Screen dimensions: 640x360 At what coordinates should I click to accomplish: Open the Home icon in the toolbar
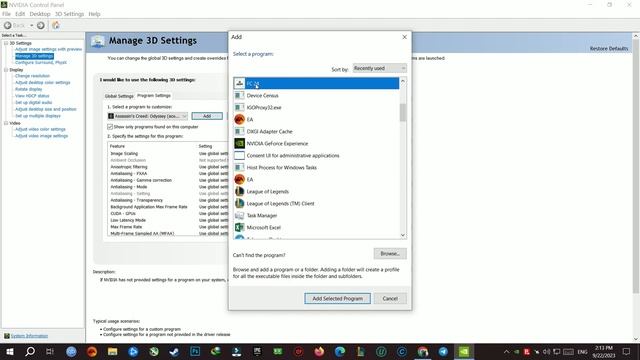coord(56,25)
